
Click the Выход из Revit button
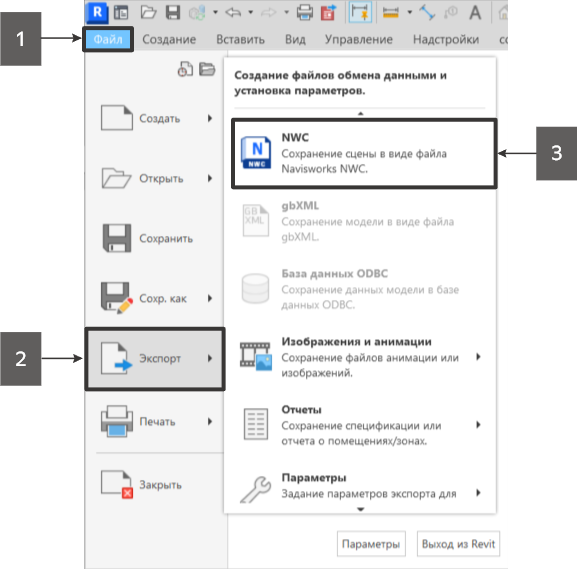(x=458, y=544)
